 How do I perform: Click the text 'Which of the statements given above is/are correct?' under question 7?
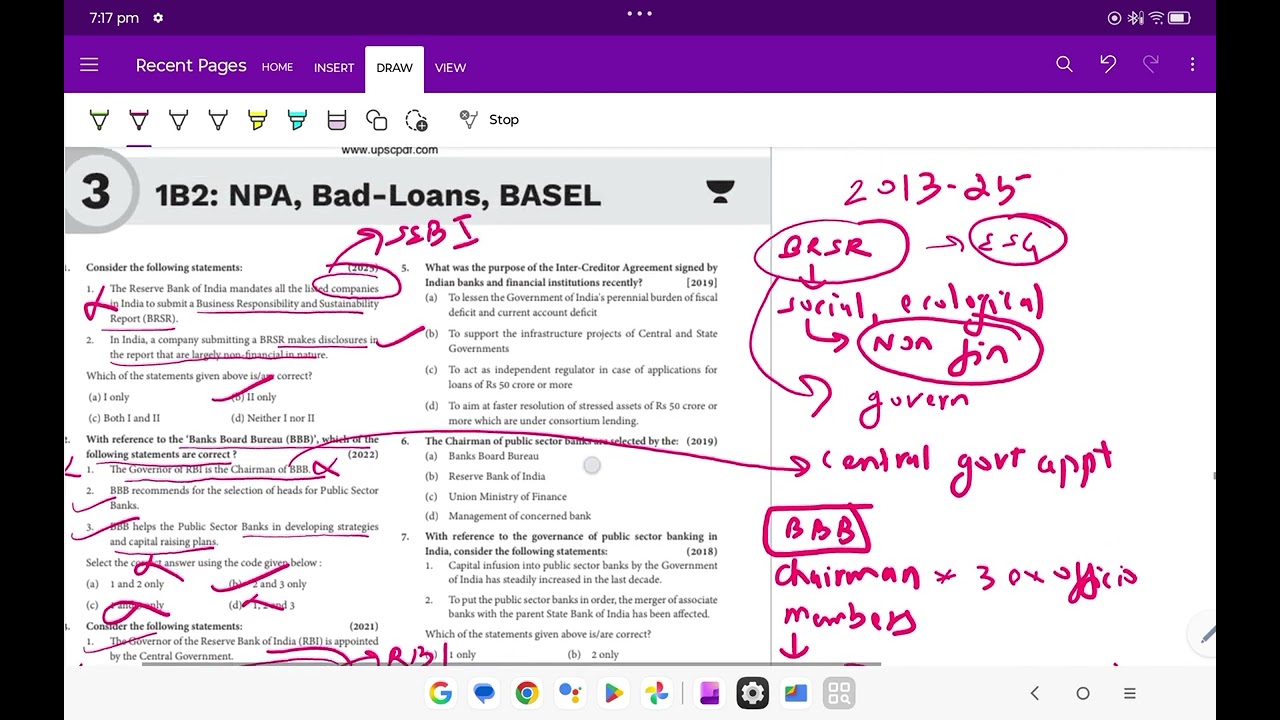pos(538,634)
